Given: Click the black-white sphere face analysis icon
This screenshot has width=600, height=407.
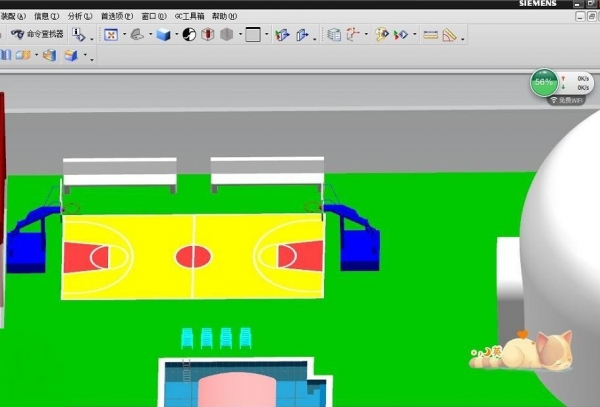Looking at the screenshot, I should click(x=187, y=35).
